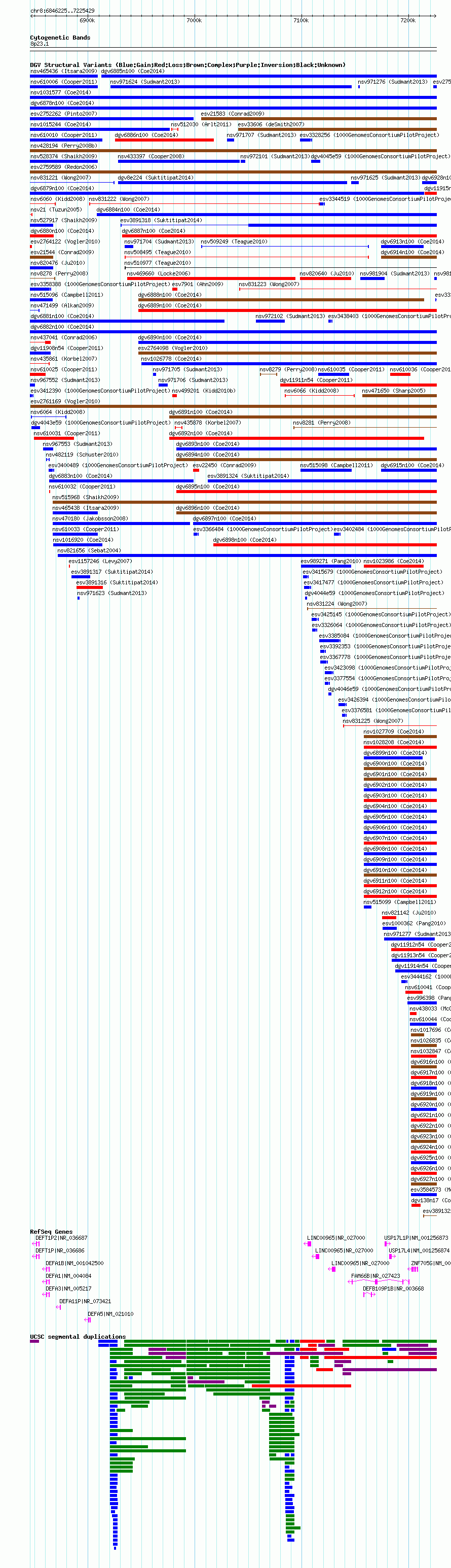Viewport: 451px width, 1568px height.
Task: Click the chr8:6846225..7225429 region label
Action: [x=62, y=10]
